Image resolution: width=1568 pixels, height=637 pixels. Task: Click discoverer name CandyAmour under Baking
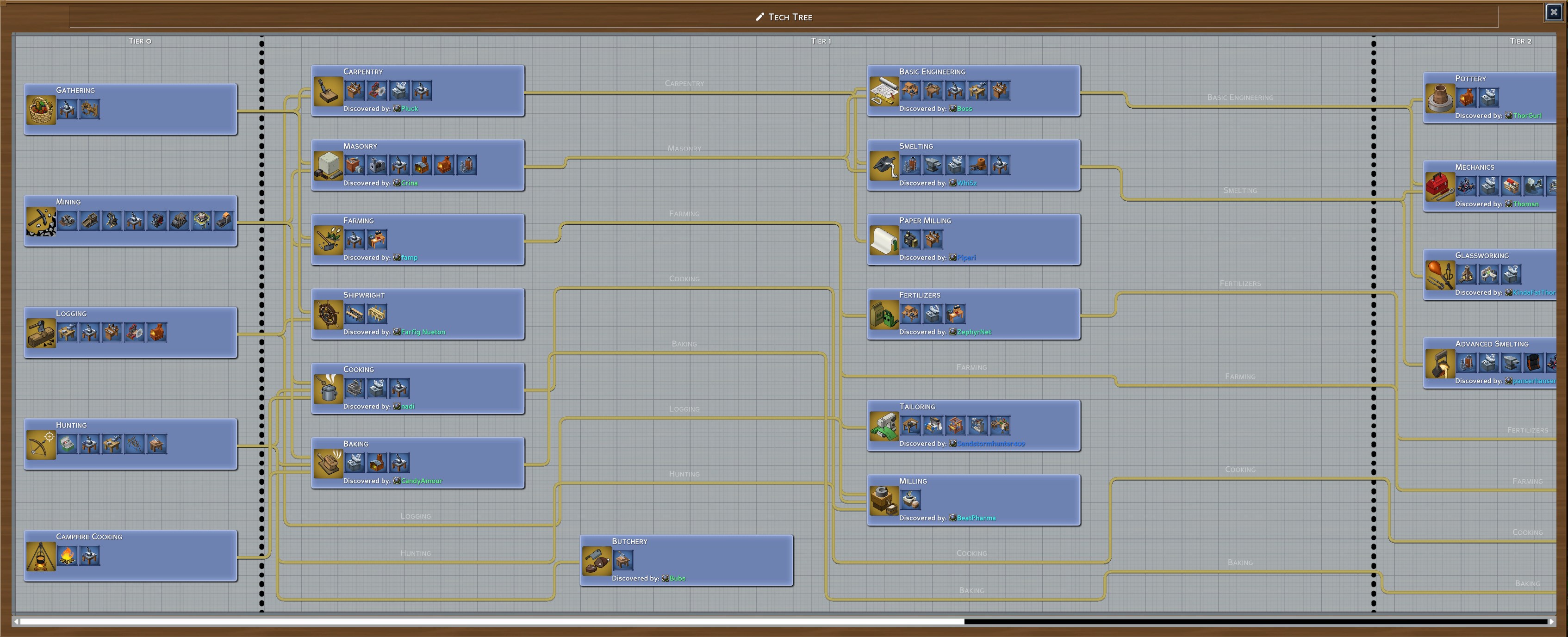(x=421, y=481)
